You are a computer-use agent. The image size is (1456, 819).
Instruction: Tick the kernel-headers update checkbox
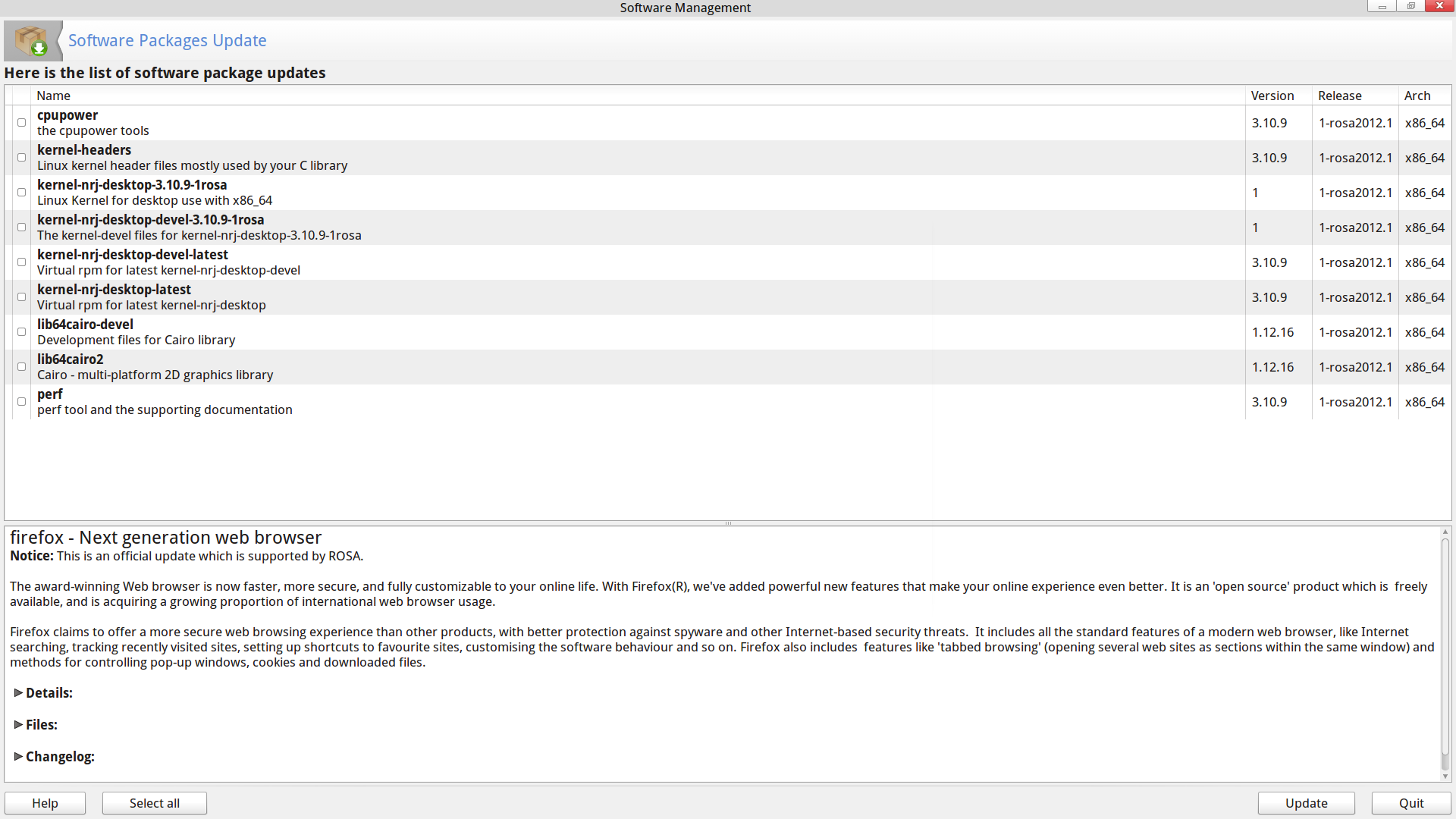(x=21, y=158)
